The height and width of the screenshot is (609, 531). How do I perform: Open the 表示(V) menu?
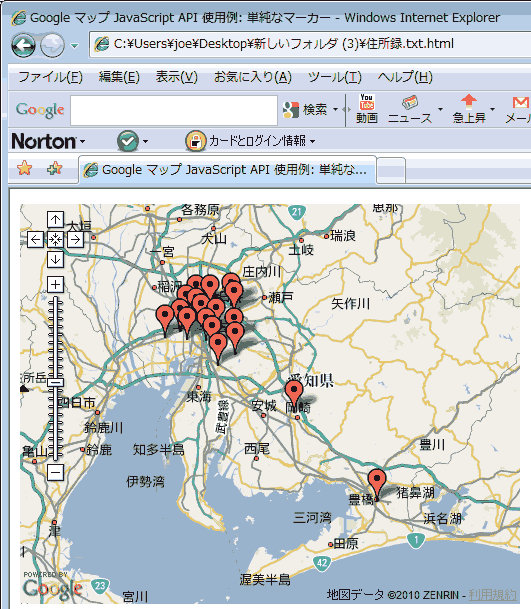pos(177,77)
